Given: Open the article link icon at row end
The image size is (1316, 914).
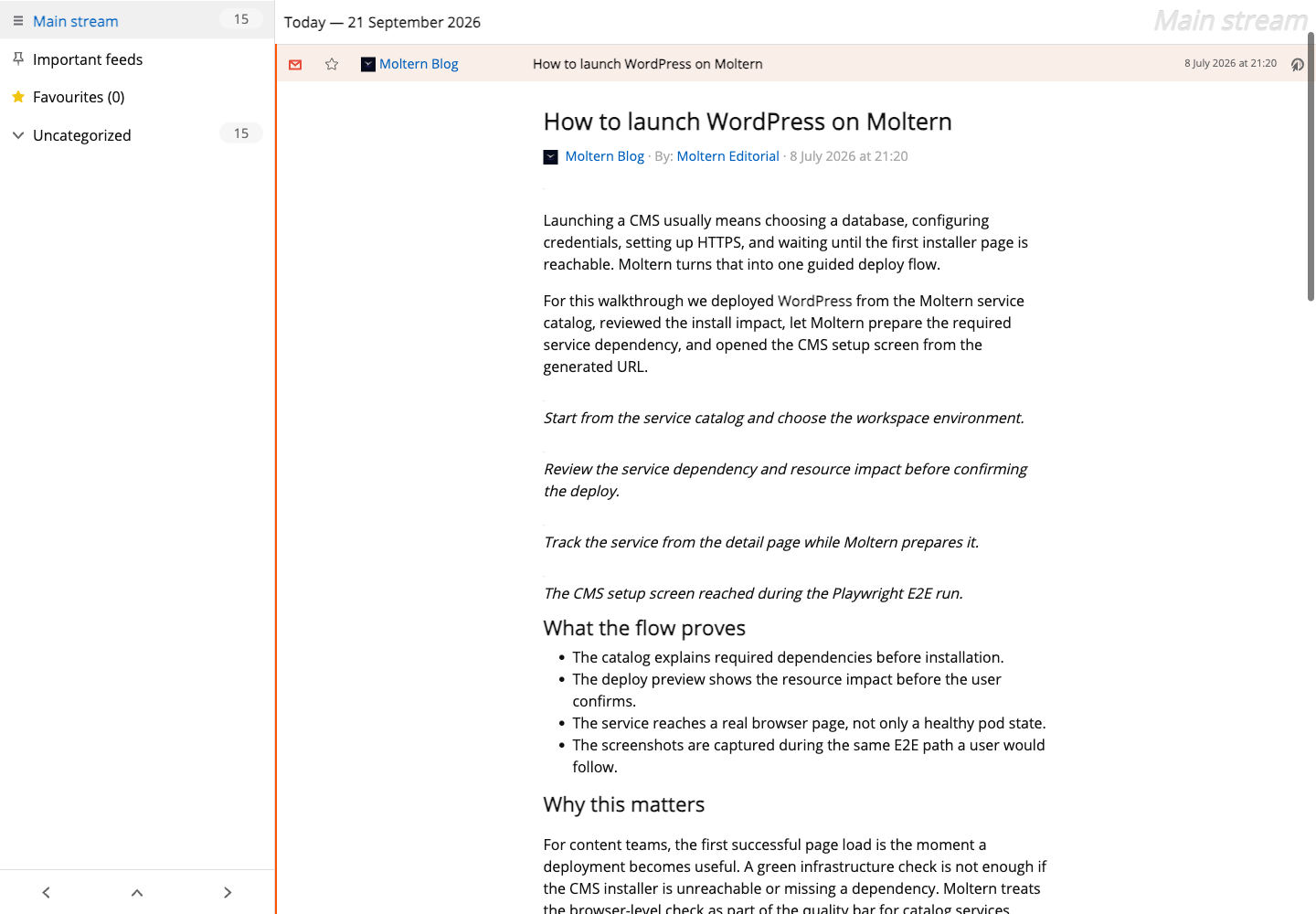Looking at the screenshot, I should (x=1297, y=64).
